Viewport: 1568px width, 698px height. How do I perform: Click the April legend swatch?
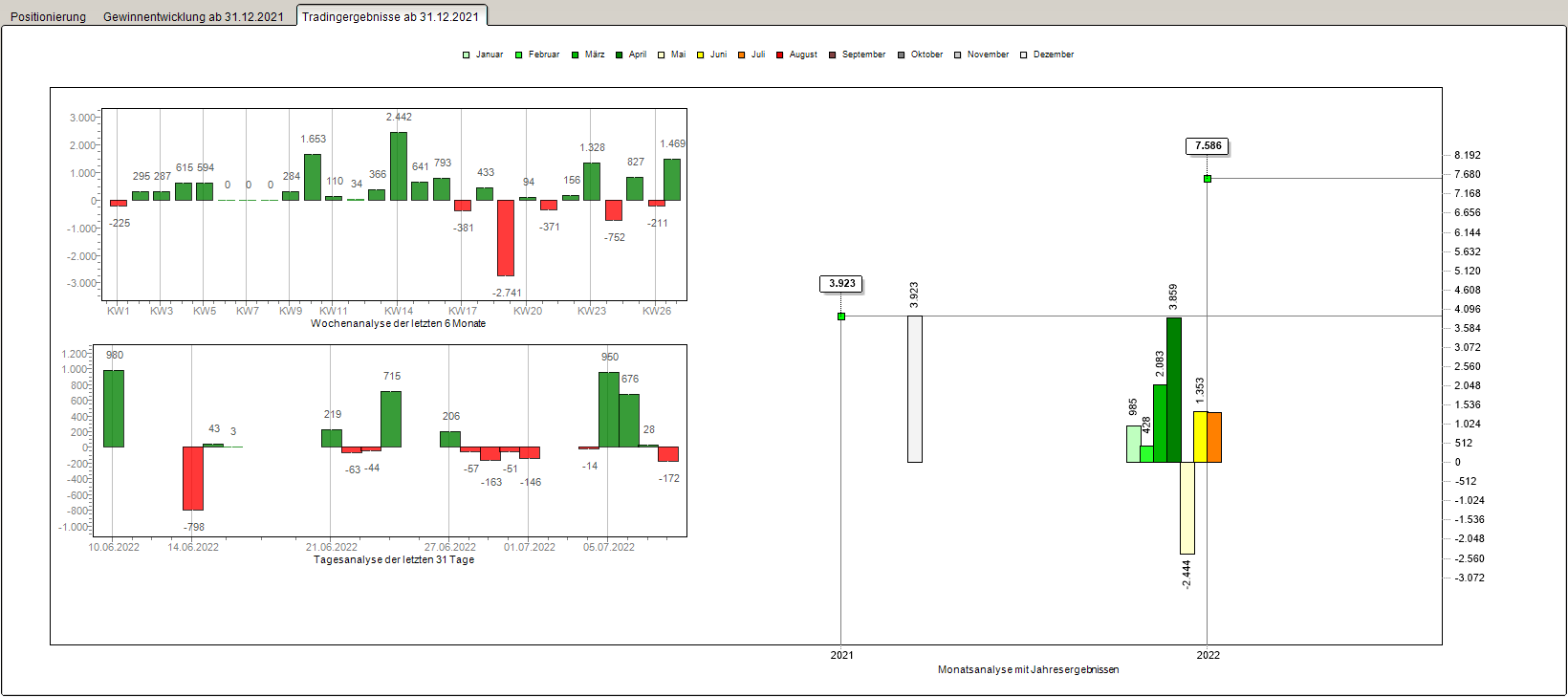620,55
